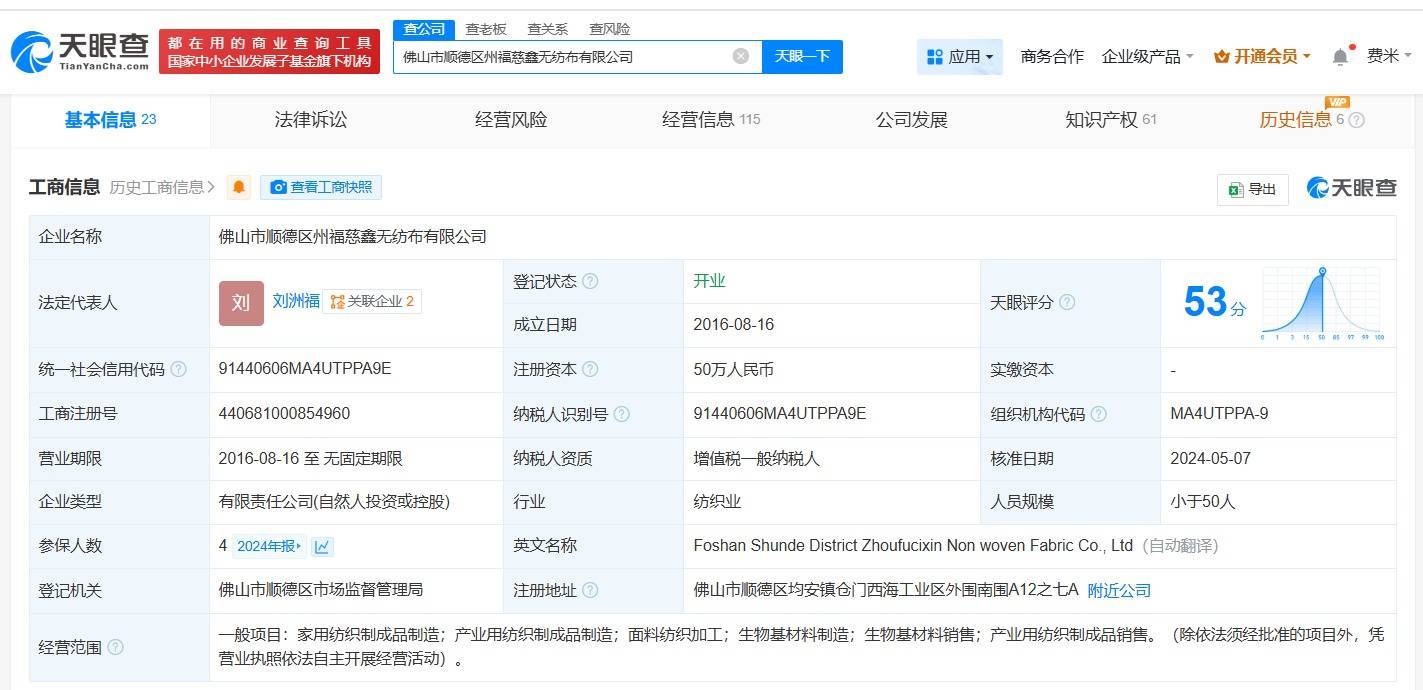Click 成立日期 value 2016-08-16
The image size is (1423, 690).
coord(734,325)
